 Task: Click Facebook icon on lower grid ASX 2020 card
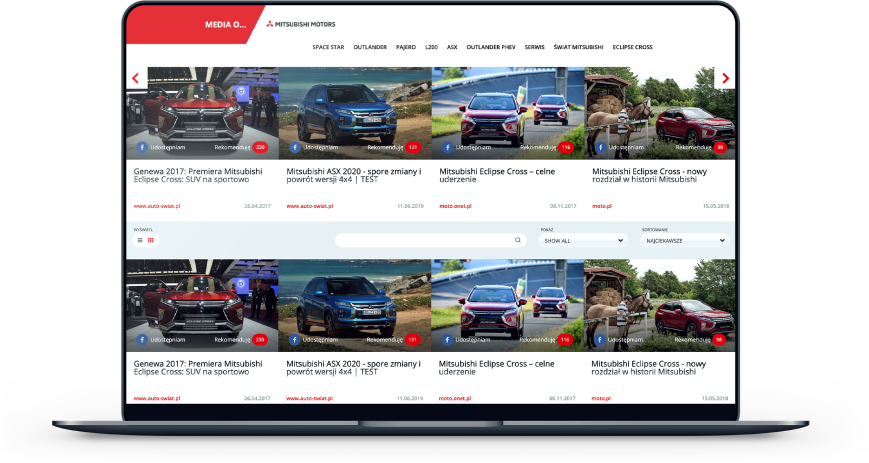point(294,339)
